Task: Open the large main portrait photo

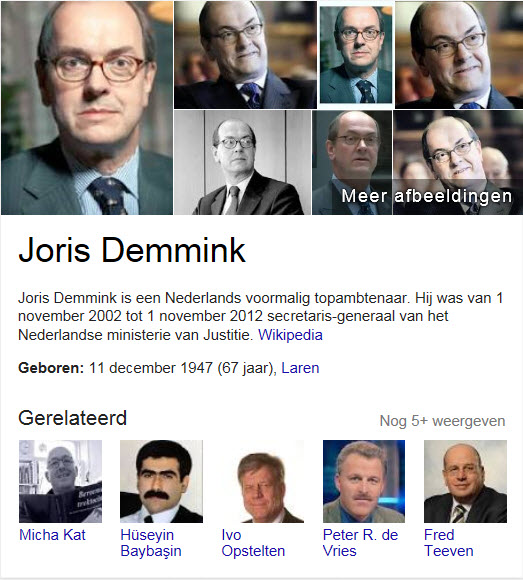Action: pos(87,108)
